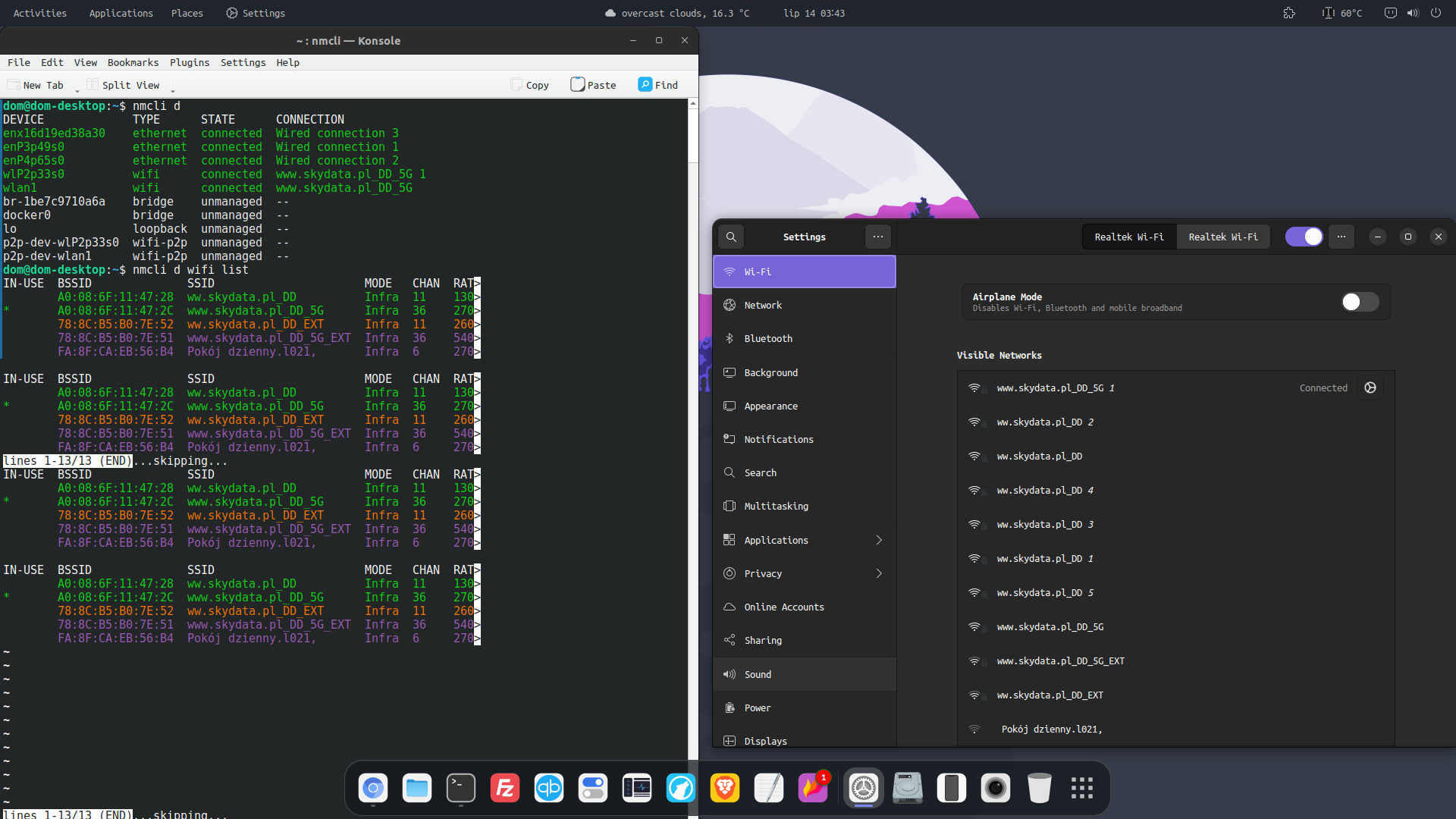Select network ww.skydata.pl_DD 2
This screenshot has height=819, width=1456.
[x=1044, y=422]
